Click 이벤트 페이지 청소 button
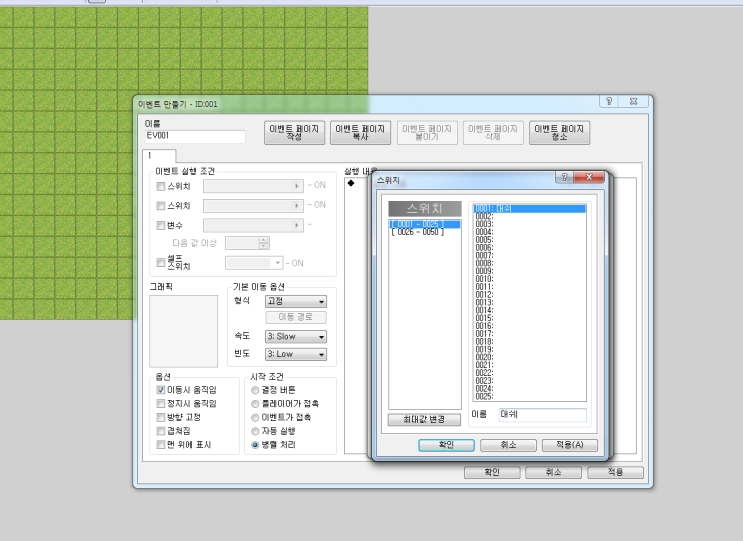The width and height of the screenshot is (743, 541). coord(559,133)
